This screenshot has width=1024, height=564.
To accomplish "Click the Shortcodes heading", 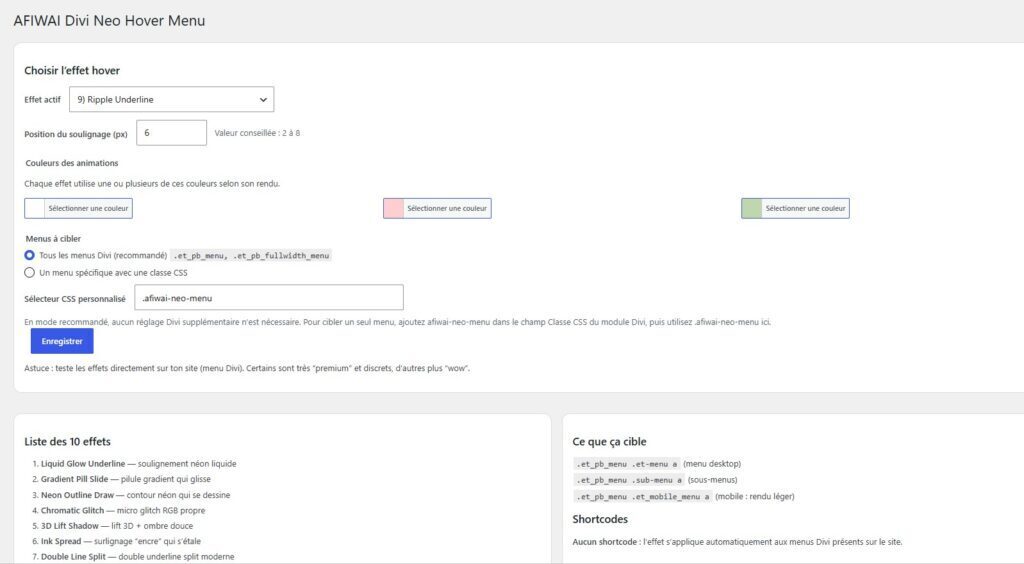I will [x=600, y=519].
